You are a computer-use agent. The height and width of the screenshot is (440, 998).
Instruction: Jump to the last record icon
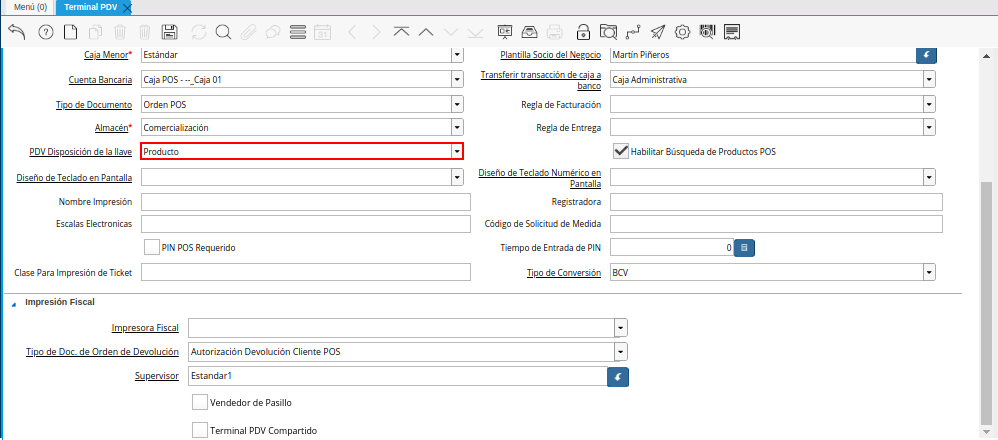pos(475,32)
